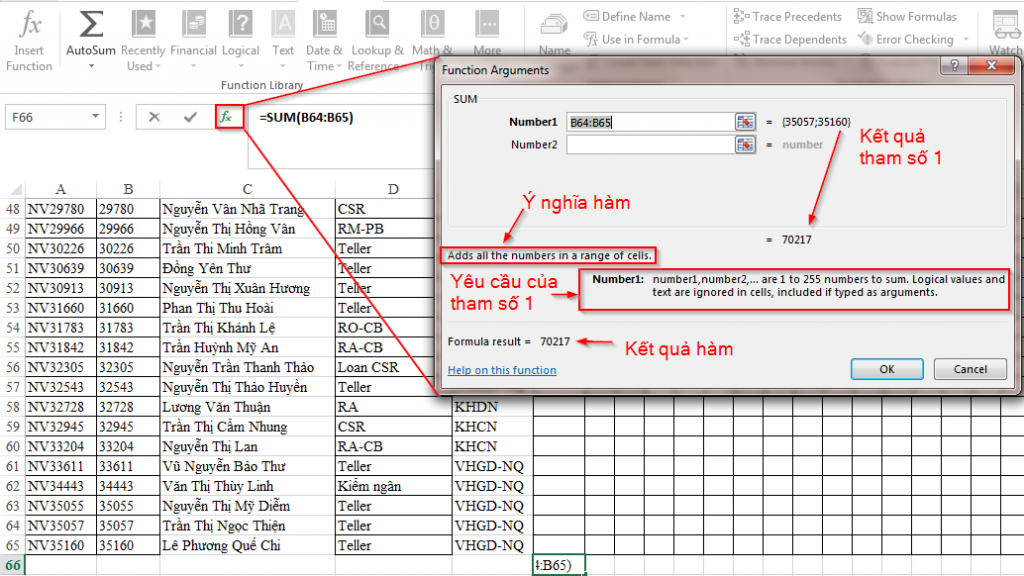Open the More Functions icon
This screenshot has width=1024, height=576.
(487, 25)
